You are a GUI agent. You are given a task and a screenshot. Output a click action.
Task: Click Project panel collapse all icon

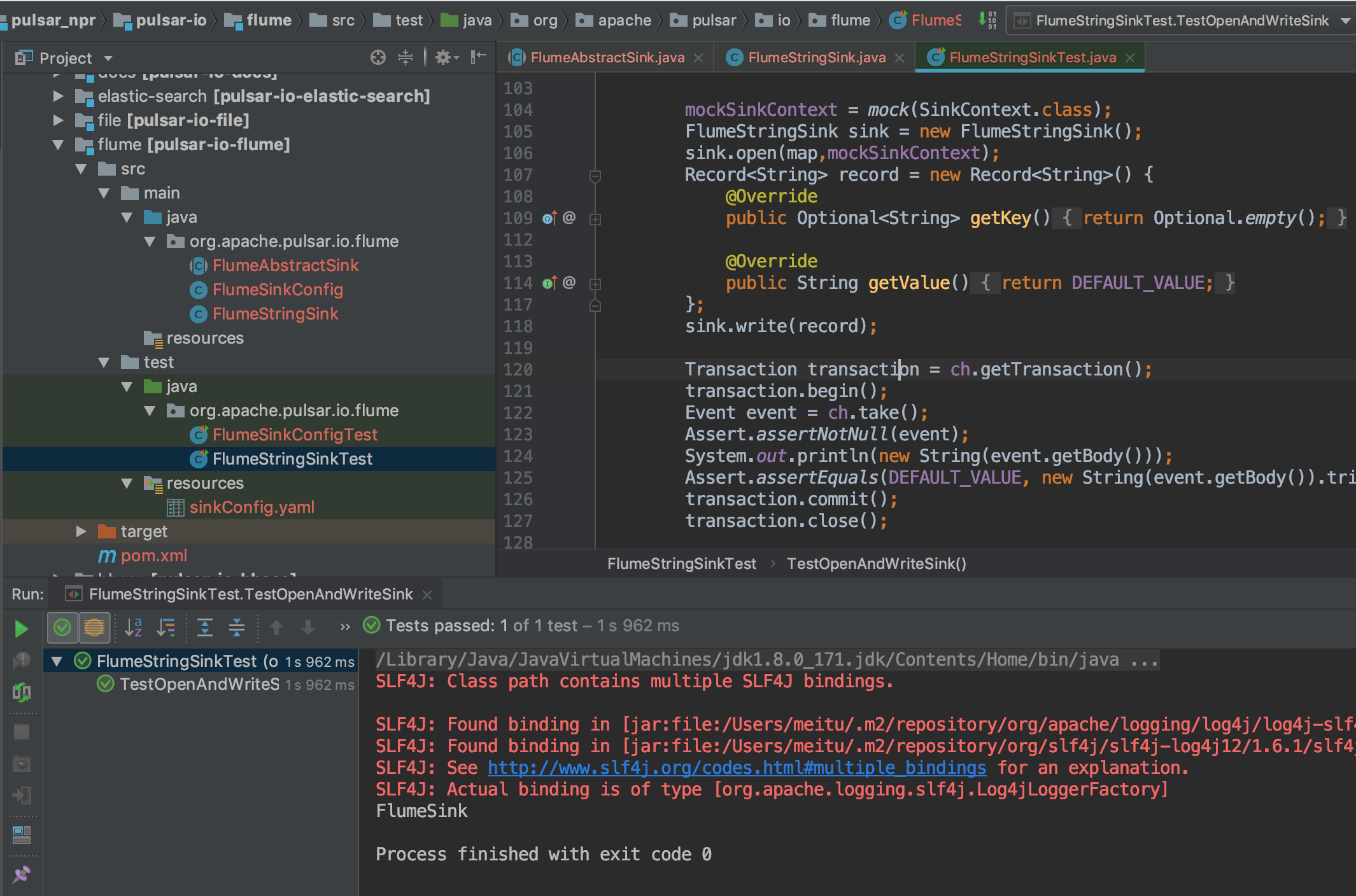click(x=406, y=58)
